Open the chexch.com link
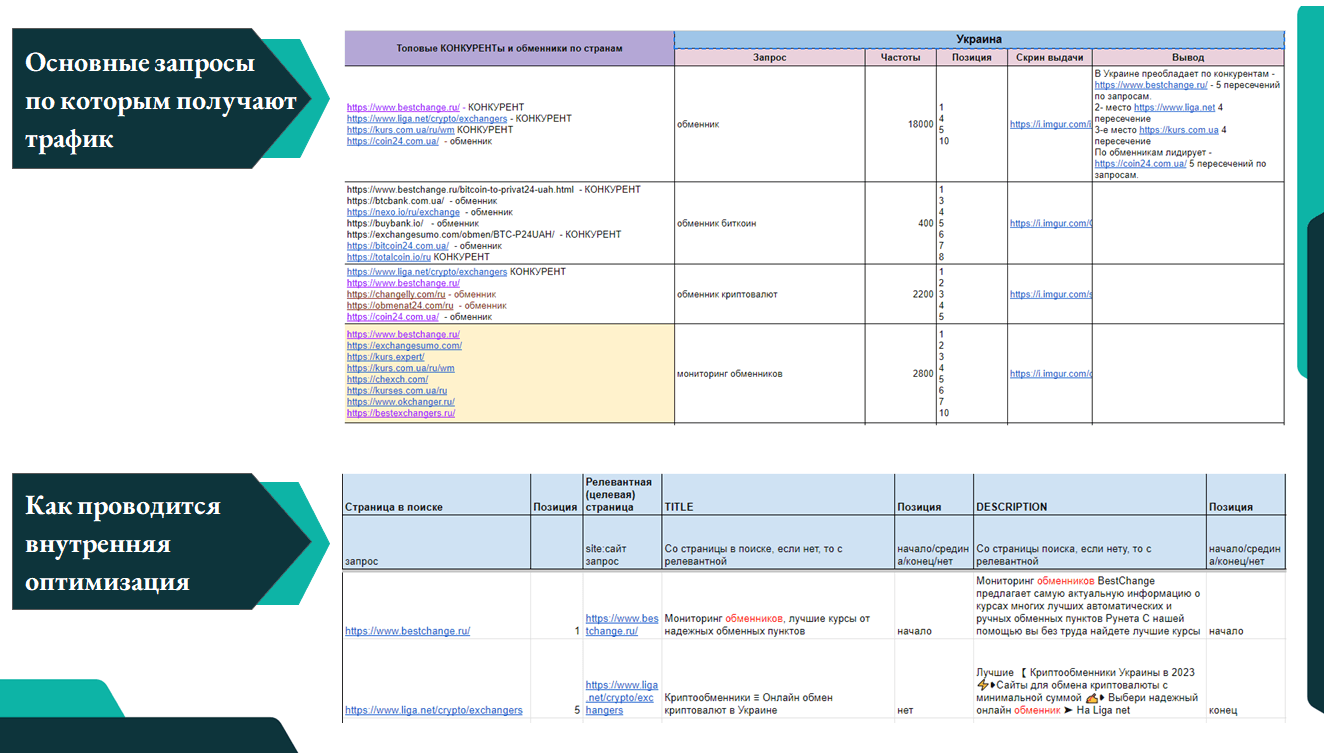1324x753 pixels. pyautogui.click(x=387, y=380)
